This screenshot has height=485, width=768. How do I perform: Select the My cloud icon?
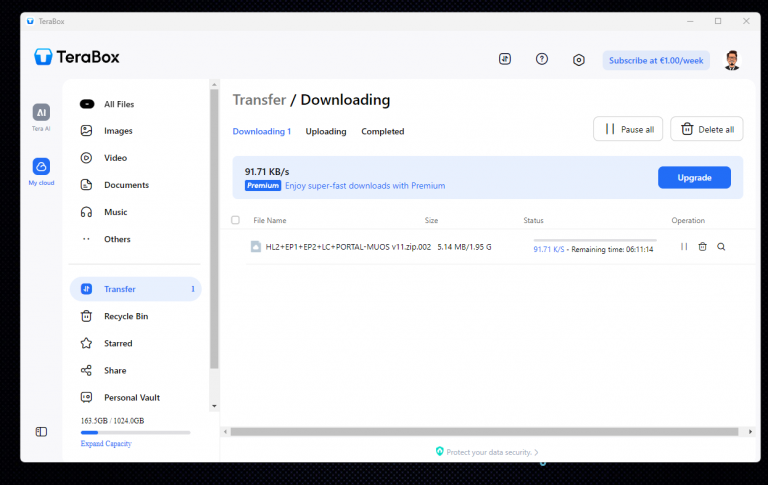tap(41, 167)
